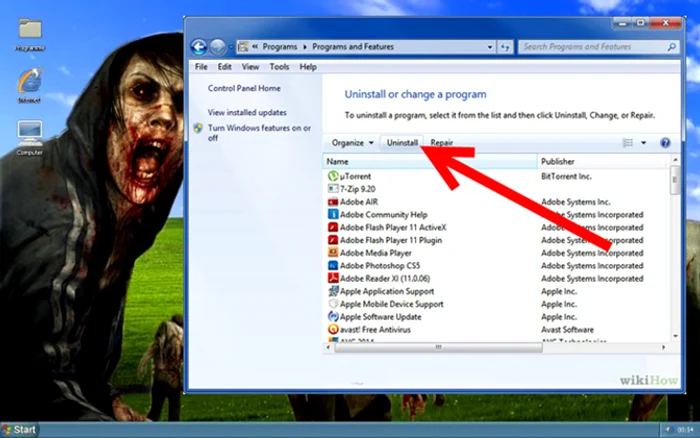
Task: Click the Repair button
Action: [442, 143]
